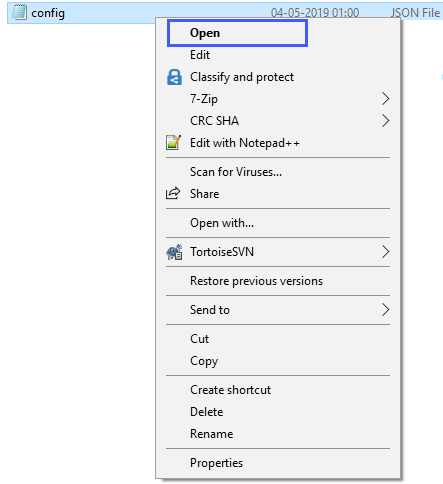443x484 pixels.
Task: Click the Share arrow icon
Action: point(173,193)
